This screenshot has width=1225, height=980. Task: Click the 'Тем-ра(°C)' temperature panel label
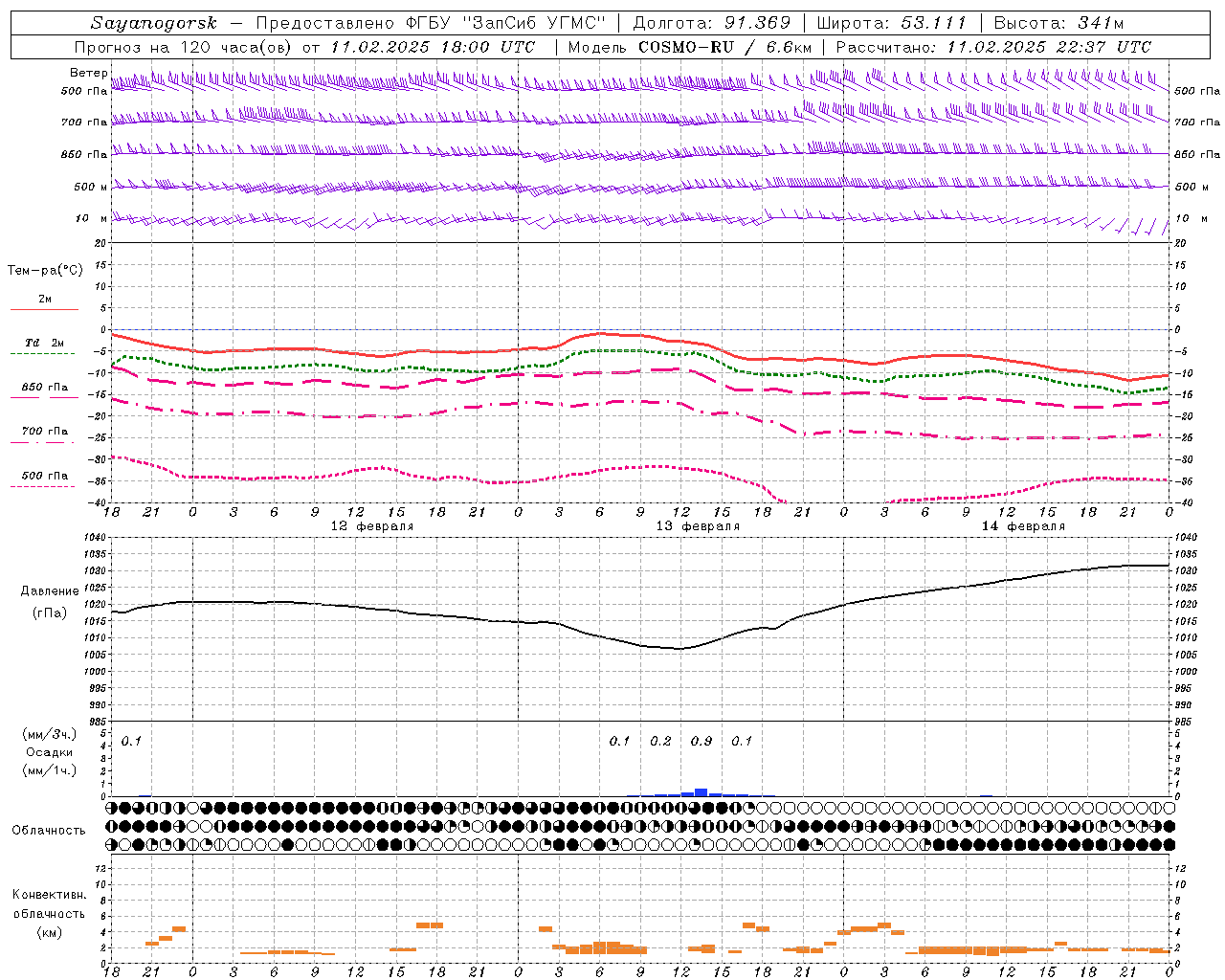45,271
